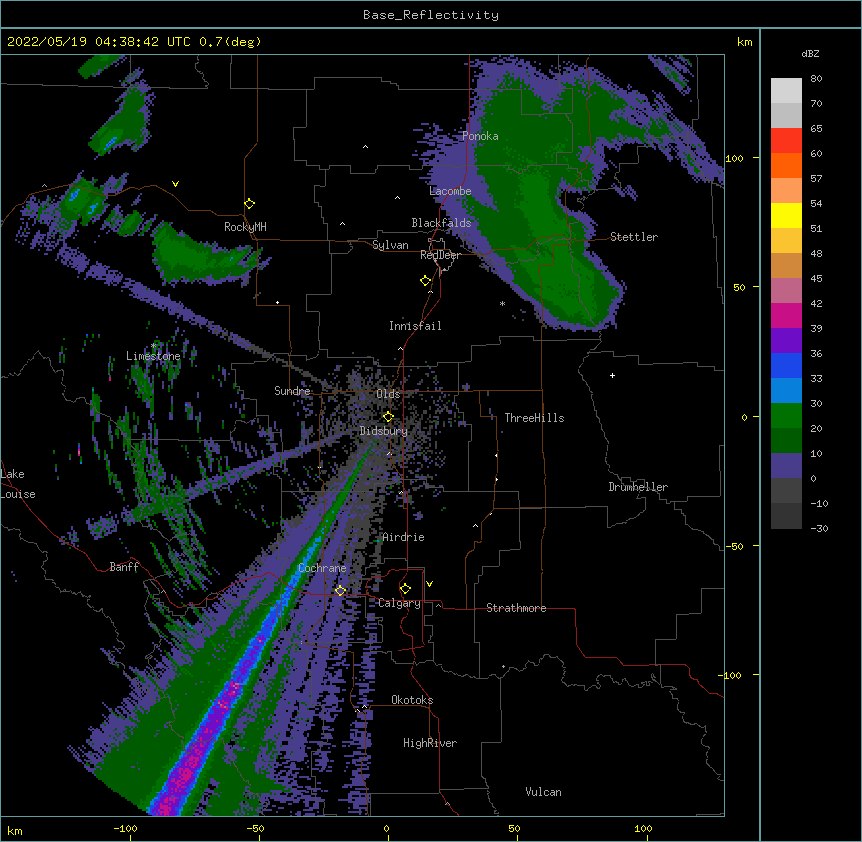The height and width of the screenshot is (842, 862).
Task: Click the white asterisk marker east of Innisfail
Action: 502,304
